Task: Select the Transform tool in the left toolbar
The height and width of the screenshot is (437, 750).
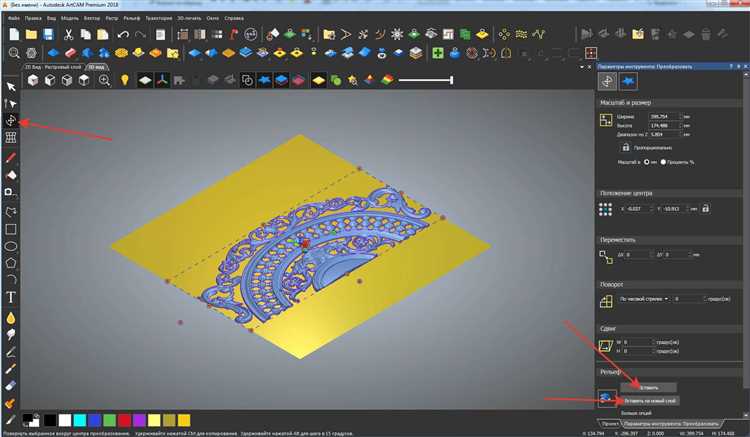Action: [11, 120]
